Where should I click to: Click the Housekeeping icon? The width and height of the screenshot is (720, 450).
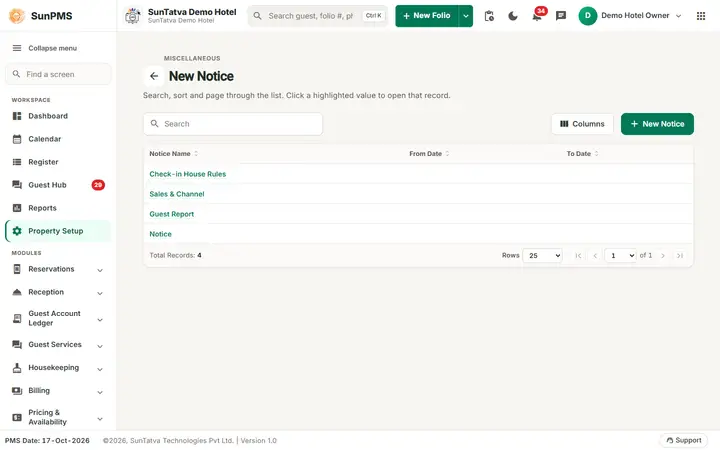17,368
